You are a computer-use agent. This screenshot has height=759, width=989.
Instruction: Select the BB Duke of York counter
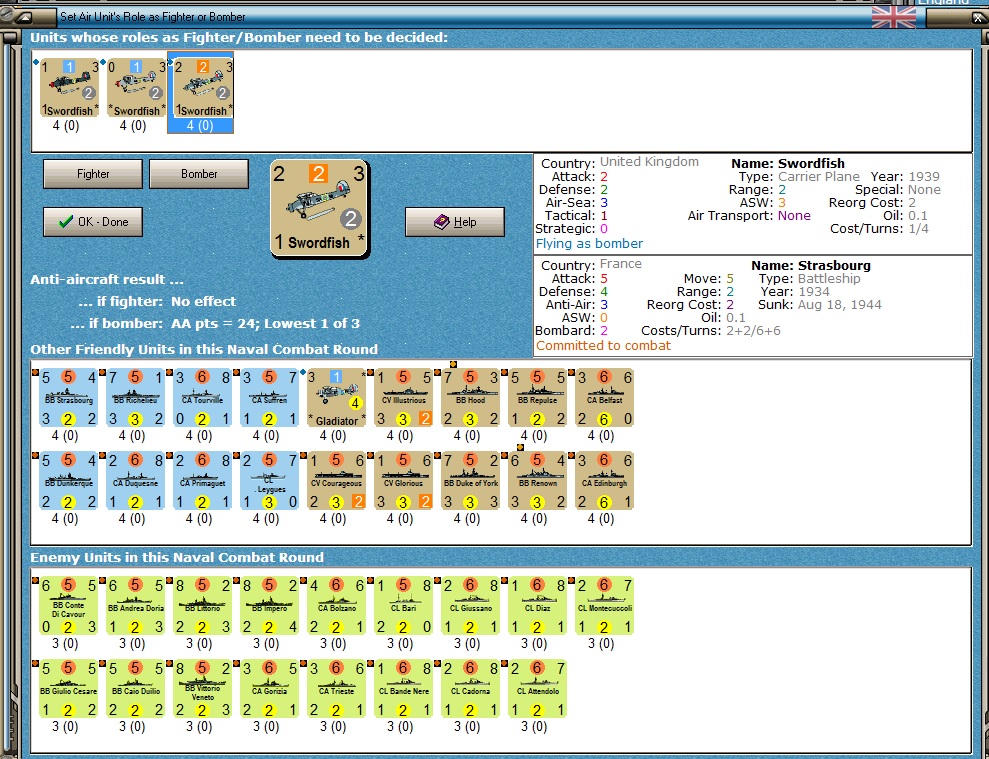471,481
